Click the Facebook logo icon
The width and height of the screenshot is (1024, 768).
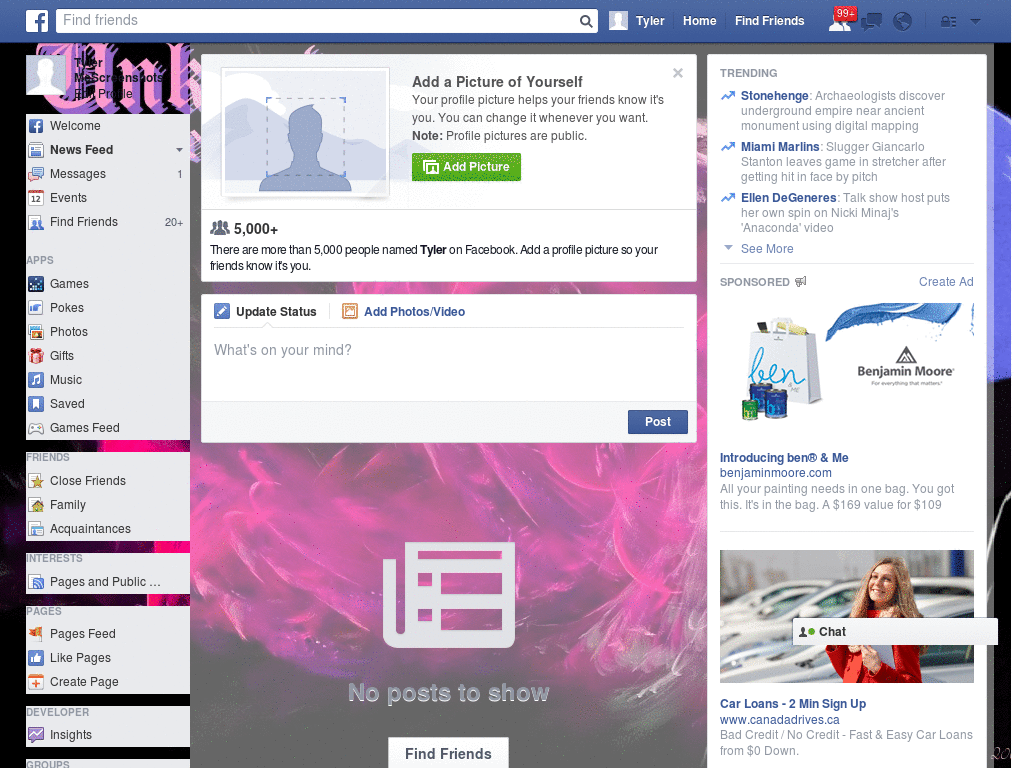pos(37,21)
